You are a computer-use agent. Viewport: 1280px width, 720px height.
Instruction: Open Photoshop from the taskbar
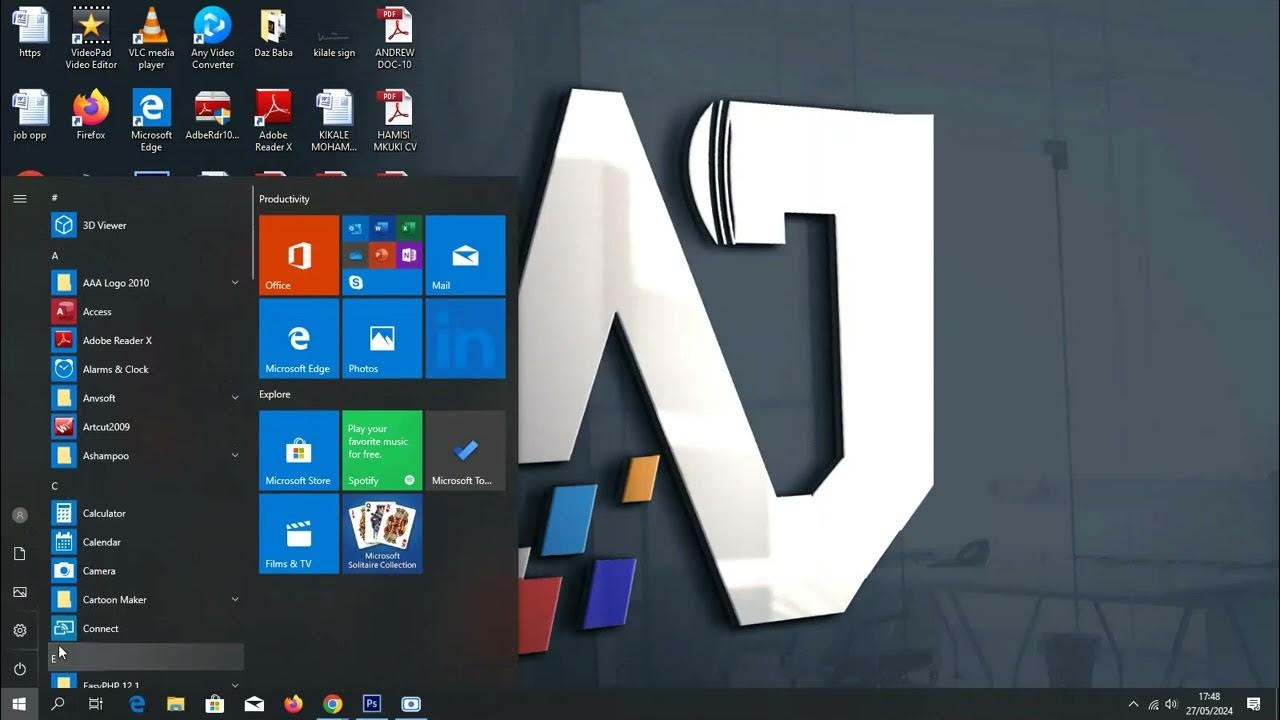tap(371, 704)
